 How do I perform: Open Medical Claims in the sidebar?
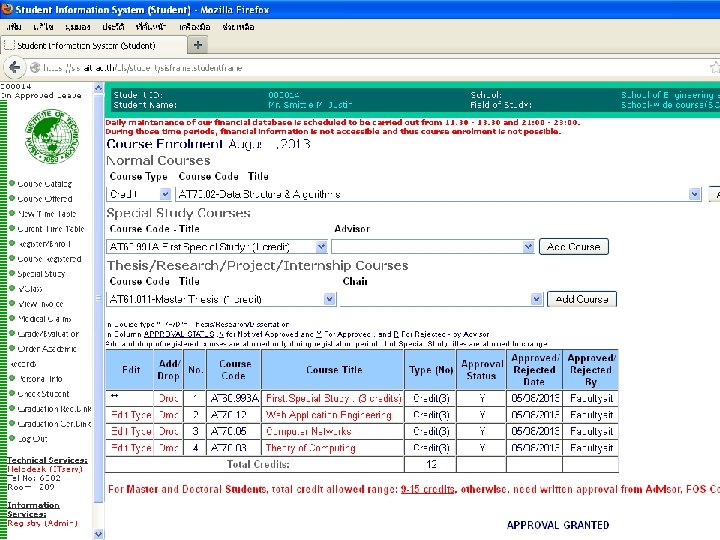(x=45, y=319)
